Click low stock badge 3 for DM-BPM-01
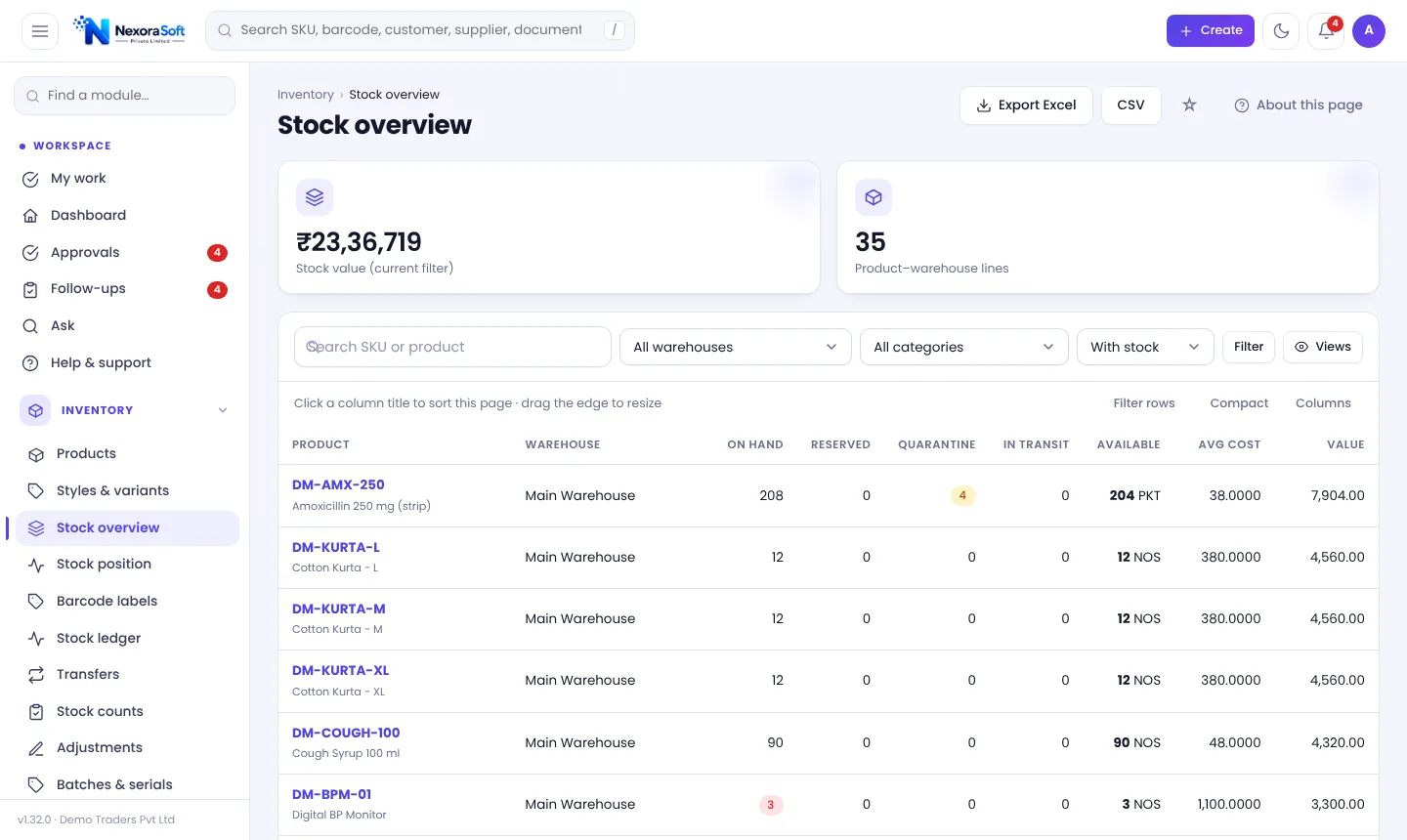This screenshot has width=1407, height=840. coord(771,806)
